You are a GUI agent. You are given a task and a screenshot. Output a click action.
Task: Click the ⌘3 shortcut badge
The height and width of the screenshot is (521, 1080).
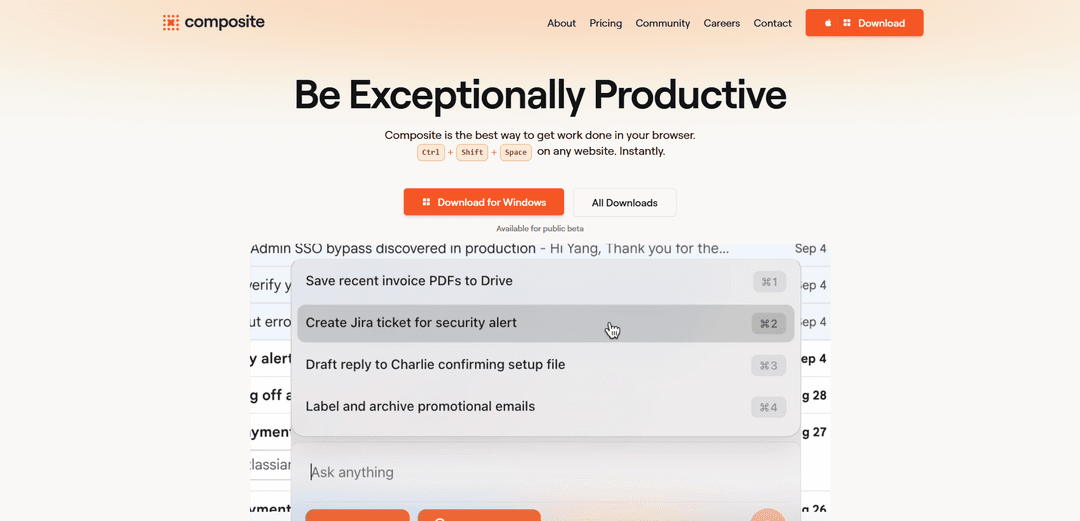click(768, 365)
